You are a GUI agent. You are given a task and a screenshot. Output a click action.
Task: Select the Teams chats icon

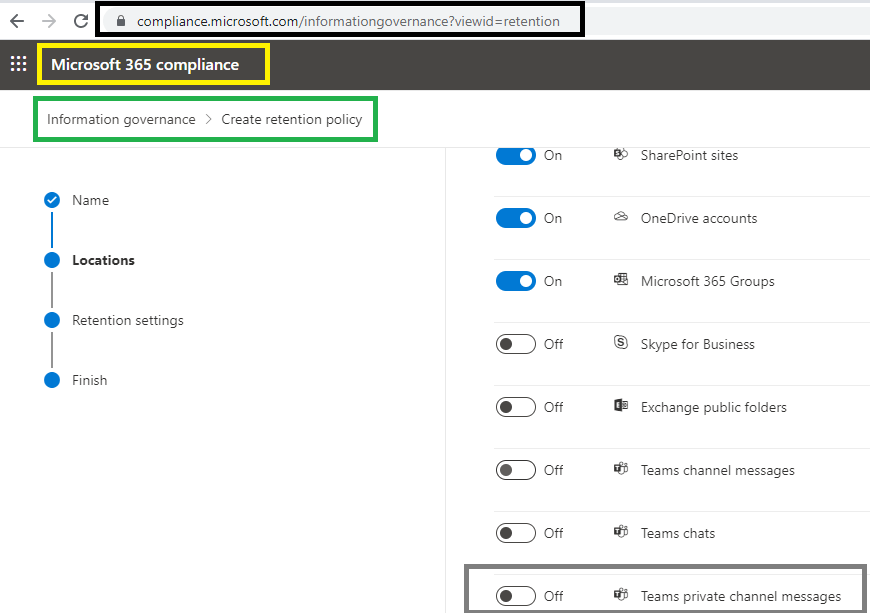pyautogui.click(x=619, y=532)
